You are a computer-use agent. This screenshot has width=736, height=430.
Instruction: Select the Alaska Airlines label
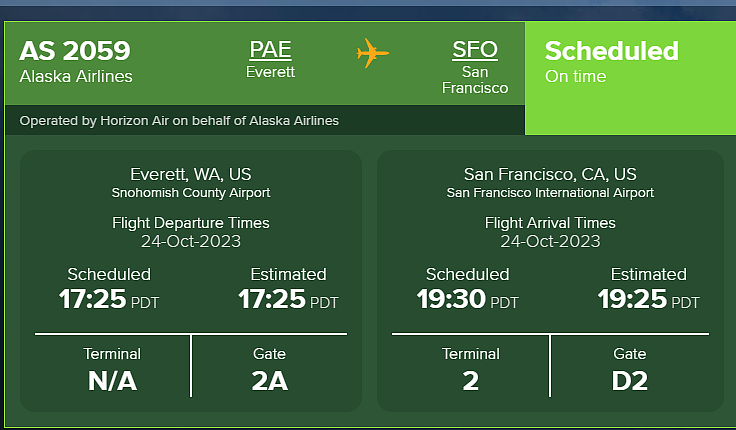pyautogui.click(x=76, y=77)
